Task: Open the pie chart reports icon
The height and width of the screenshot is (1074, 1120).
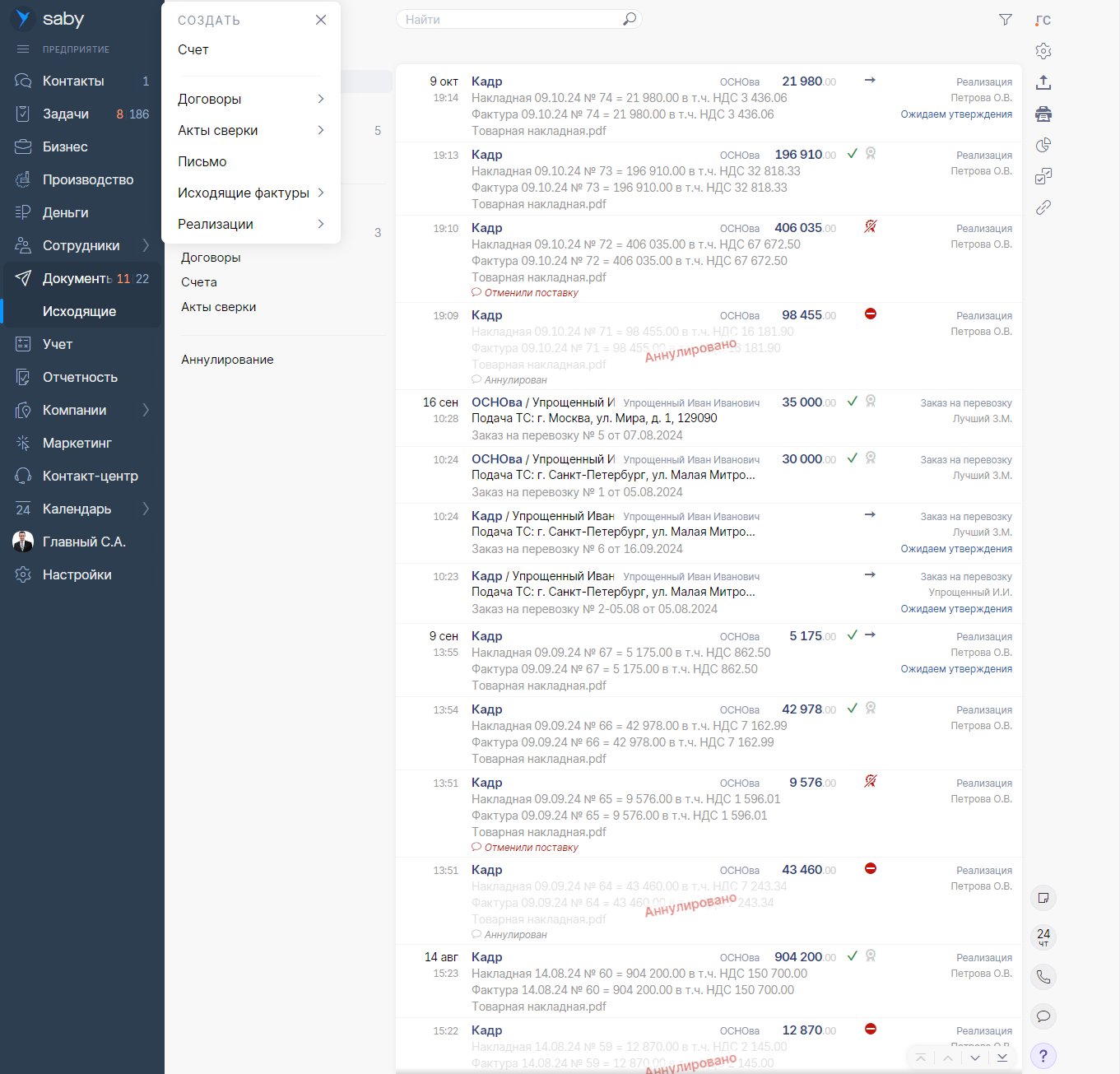Action: (x=1043, y=145)
